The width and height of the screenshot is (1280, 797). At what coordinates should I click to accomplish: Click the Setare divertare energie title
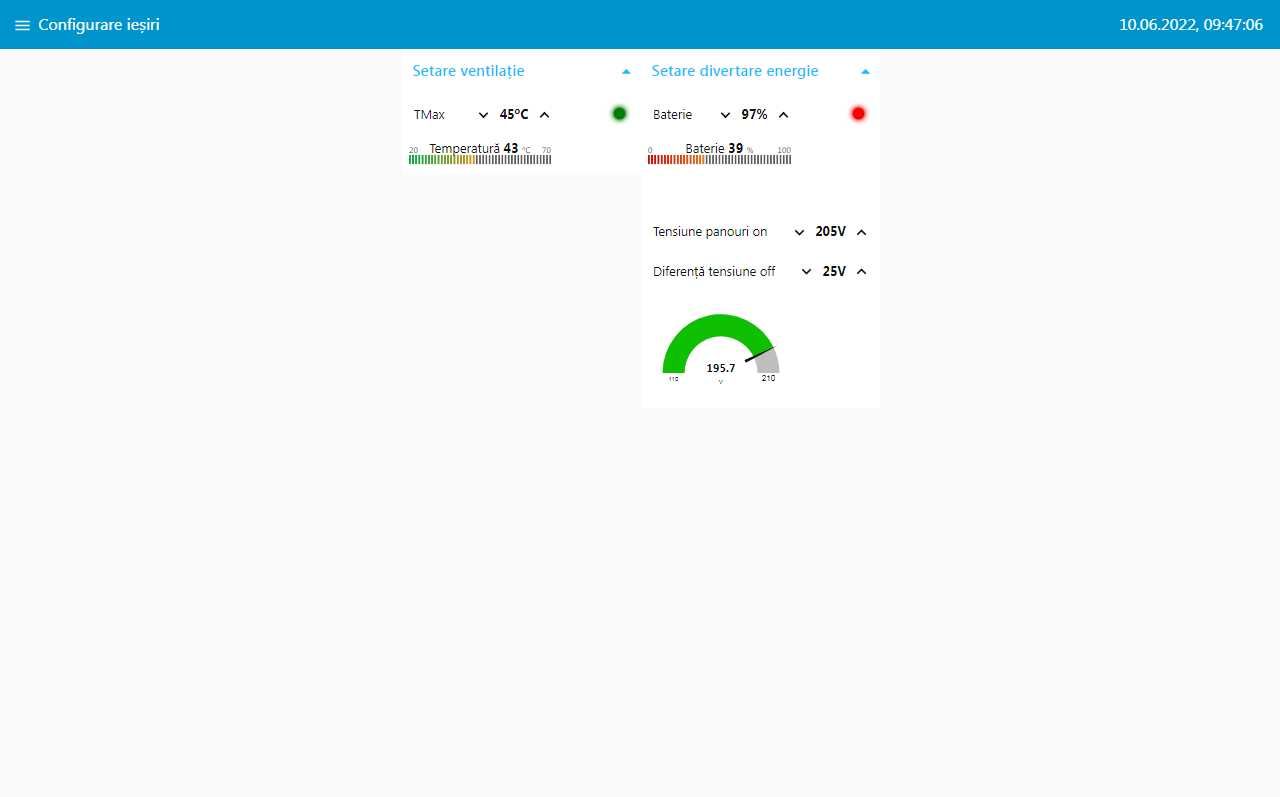point(735,71)
